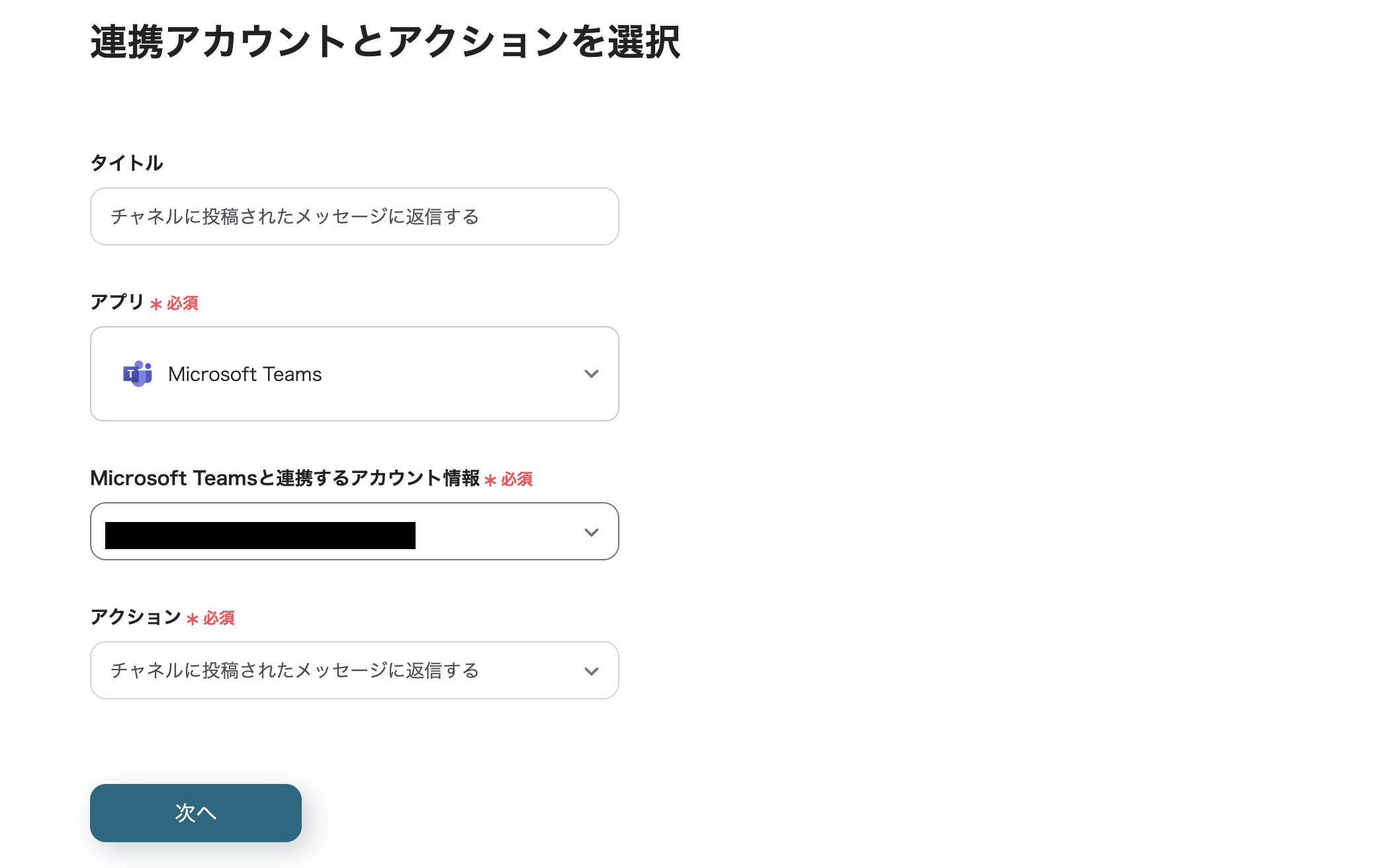Click the アクション section label
Viewport: 1383px width, 868px height.
pos(137,618)
